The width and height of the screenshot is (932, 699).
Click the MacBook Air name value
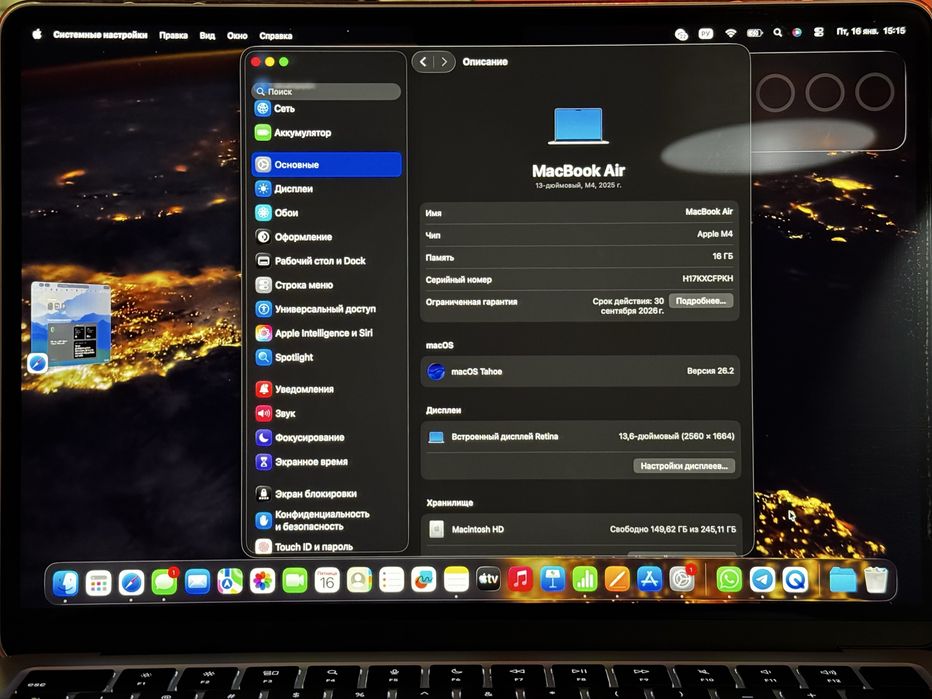(x=709, y=212)
